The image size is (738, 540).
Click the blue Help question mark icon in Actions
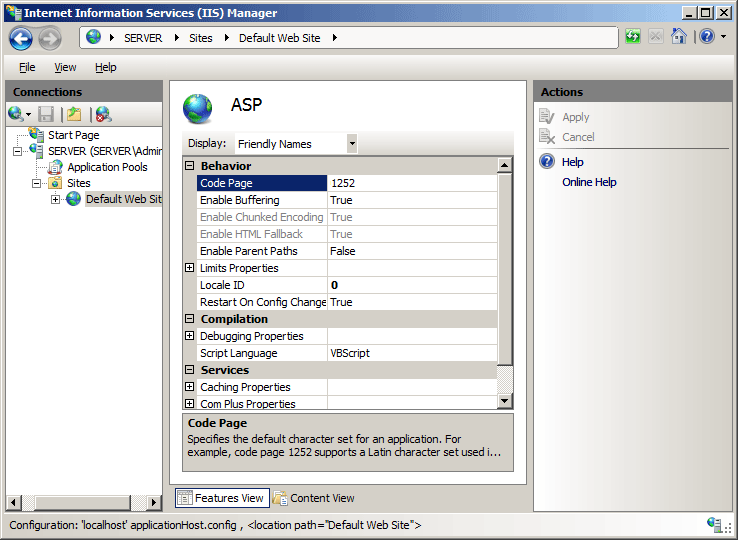(547, 161)
